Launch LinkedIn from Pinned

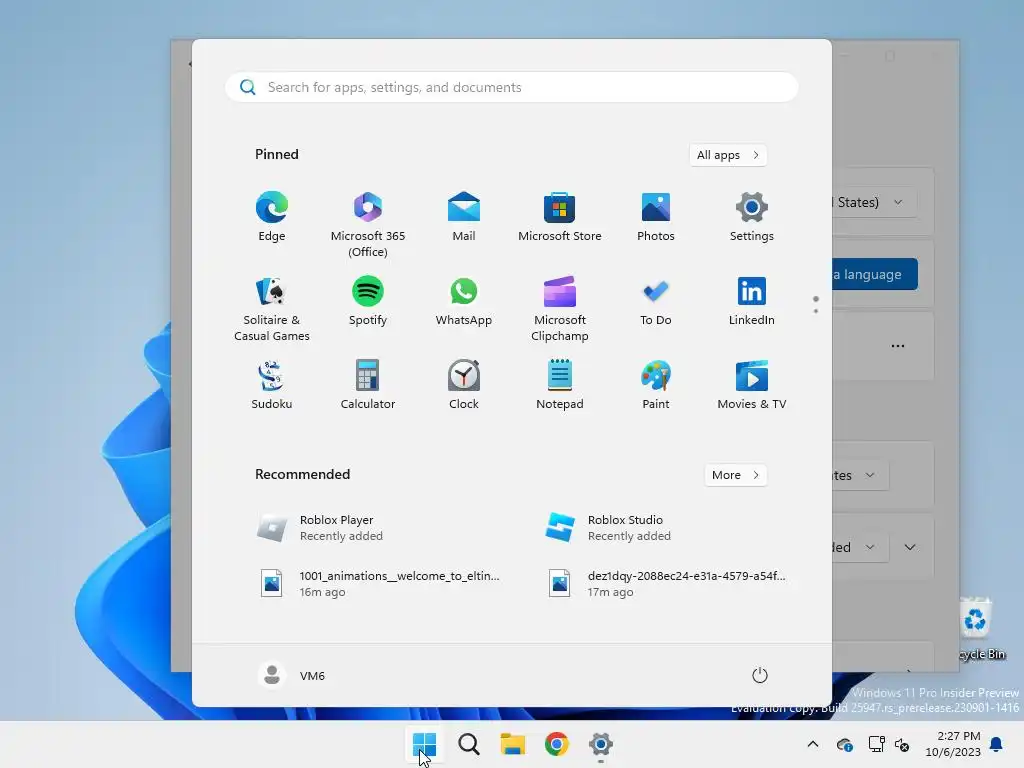point(752,302)
